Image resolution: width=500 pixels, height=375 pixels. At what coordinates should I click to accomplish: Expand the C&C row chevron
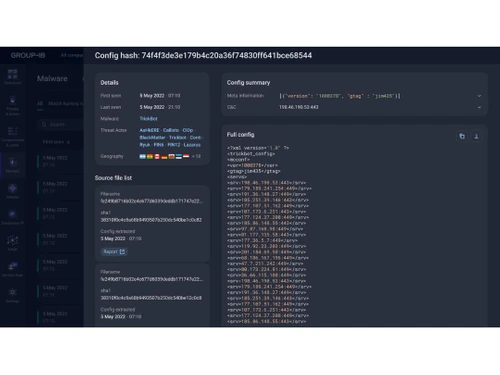(x=479, y=107)
